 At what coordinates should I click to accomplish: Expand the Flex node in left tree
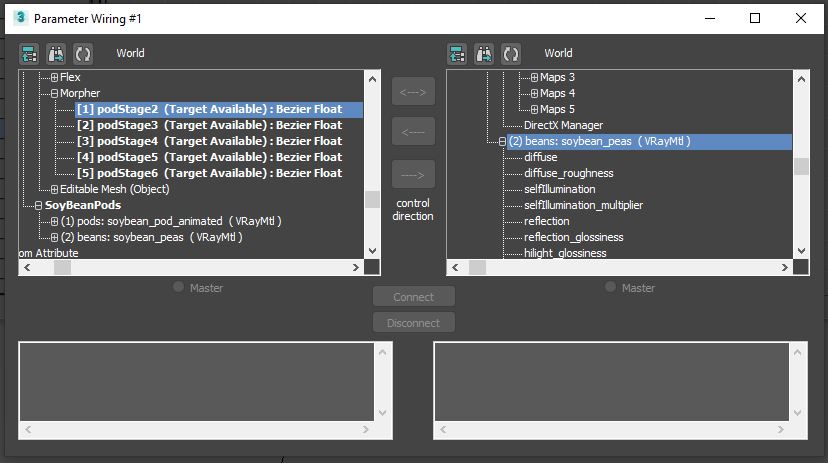pos(55,77)
